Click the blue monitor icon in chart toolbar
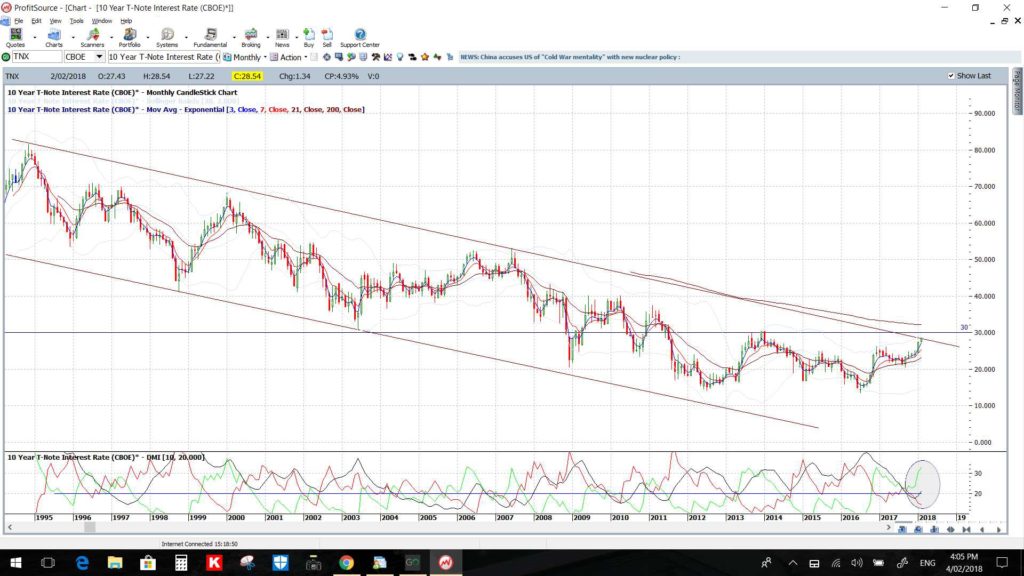Viewport: 1024px width, 576px height. [338, 57]
